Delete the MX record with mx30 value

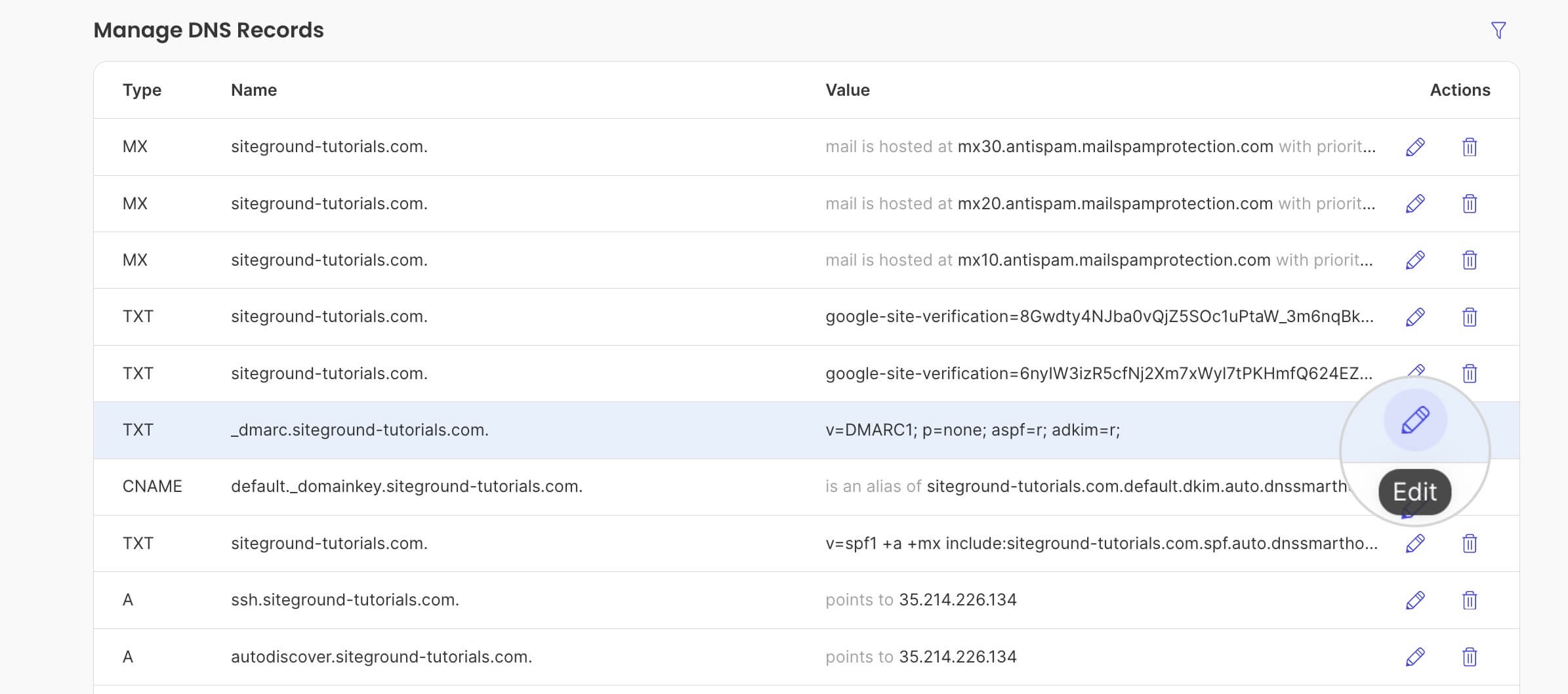tap(1470, 146)
